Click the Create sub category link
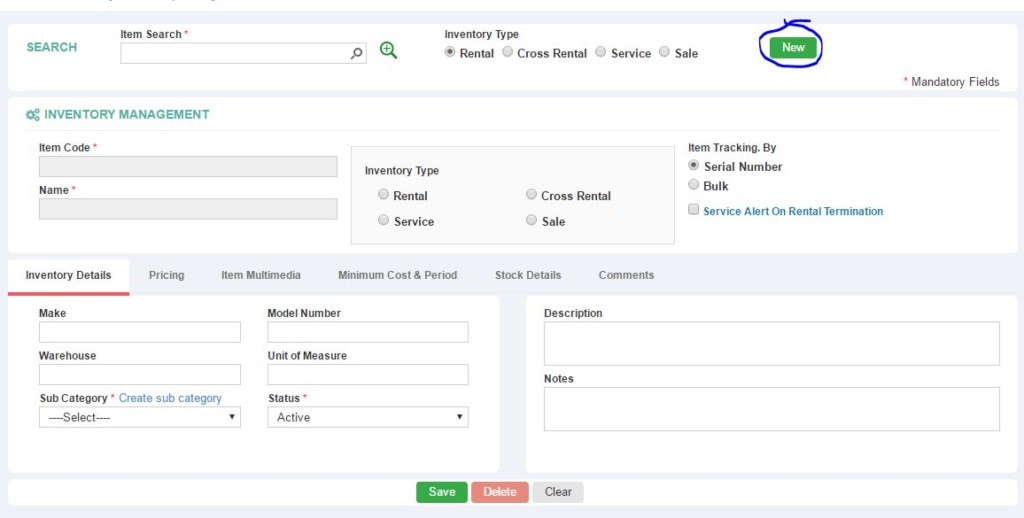The width and height of the screenshot is (1024, 518). click(x=170, y=398)
